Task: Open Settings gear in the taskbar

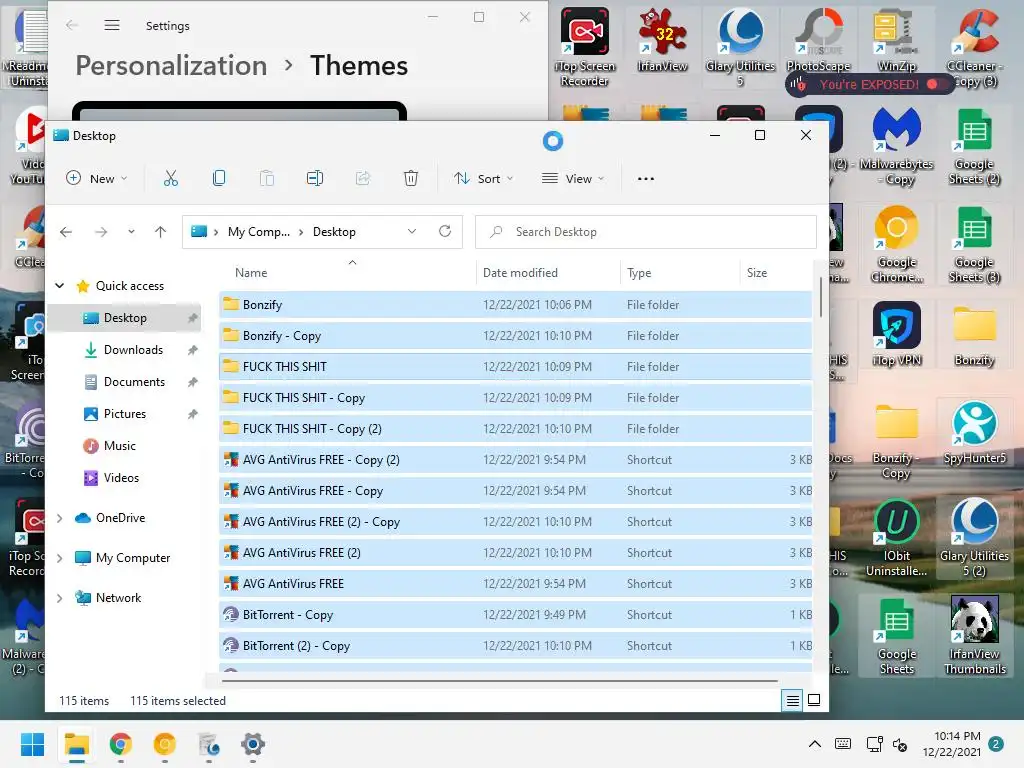Action: pos(253,744)
